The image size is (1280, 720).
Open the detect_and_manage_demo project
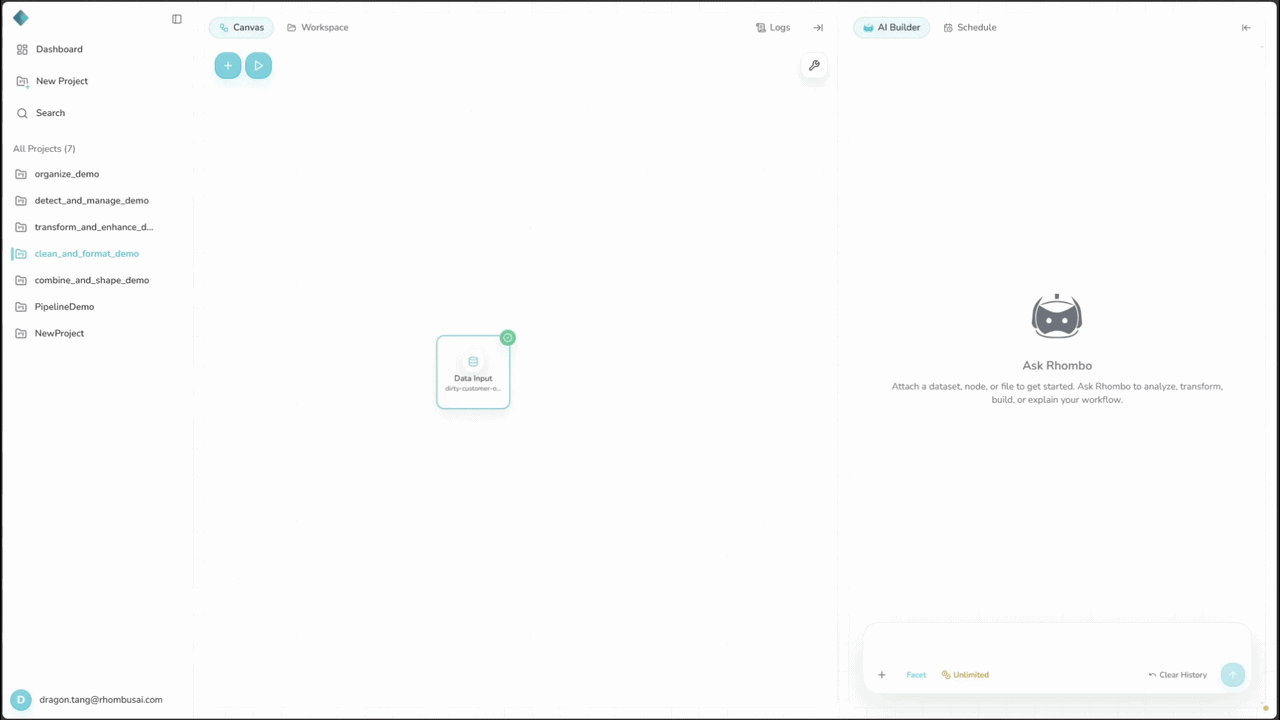coord(91,201)
